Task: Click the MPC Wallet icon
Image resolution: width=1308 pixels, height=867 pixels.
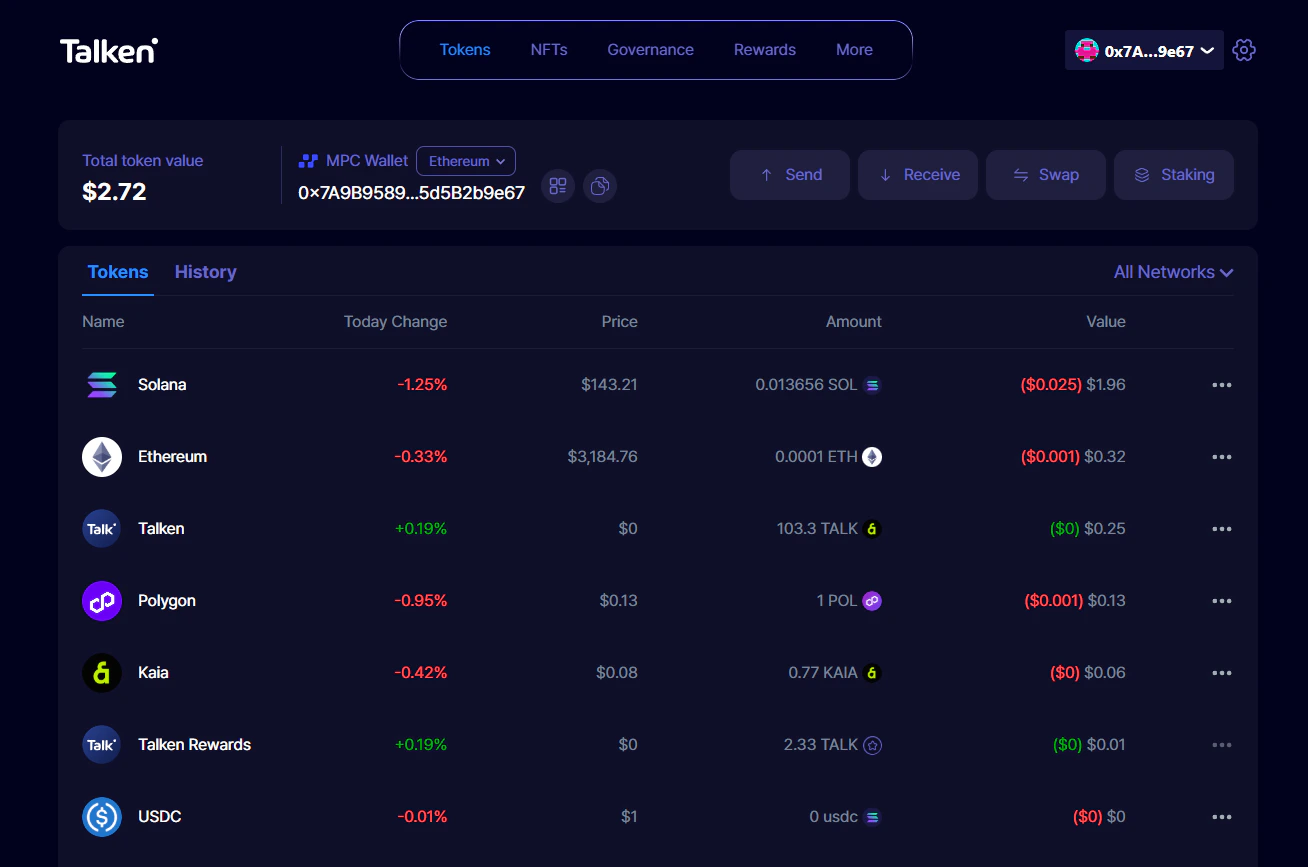Action: [x=308, y=161]
